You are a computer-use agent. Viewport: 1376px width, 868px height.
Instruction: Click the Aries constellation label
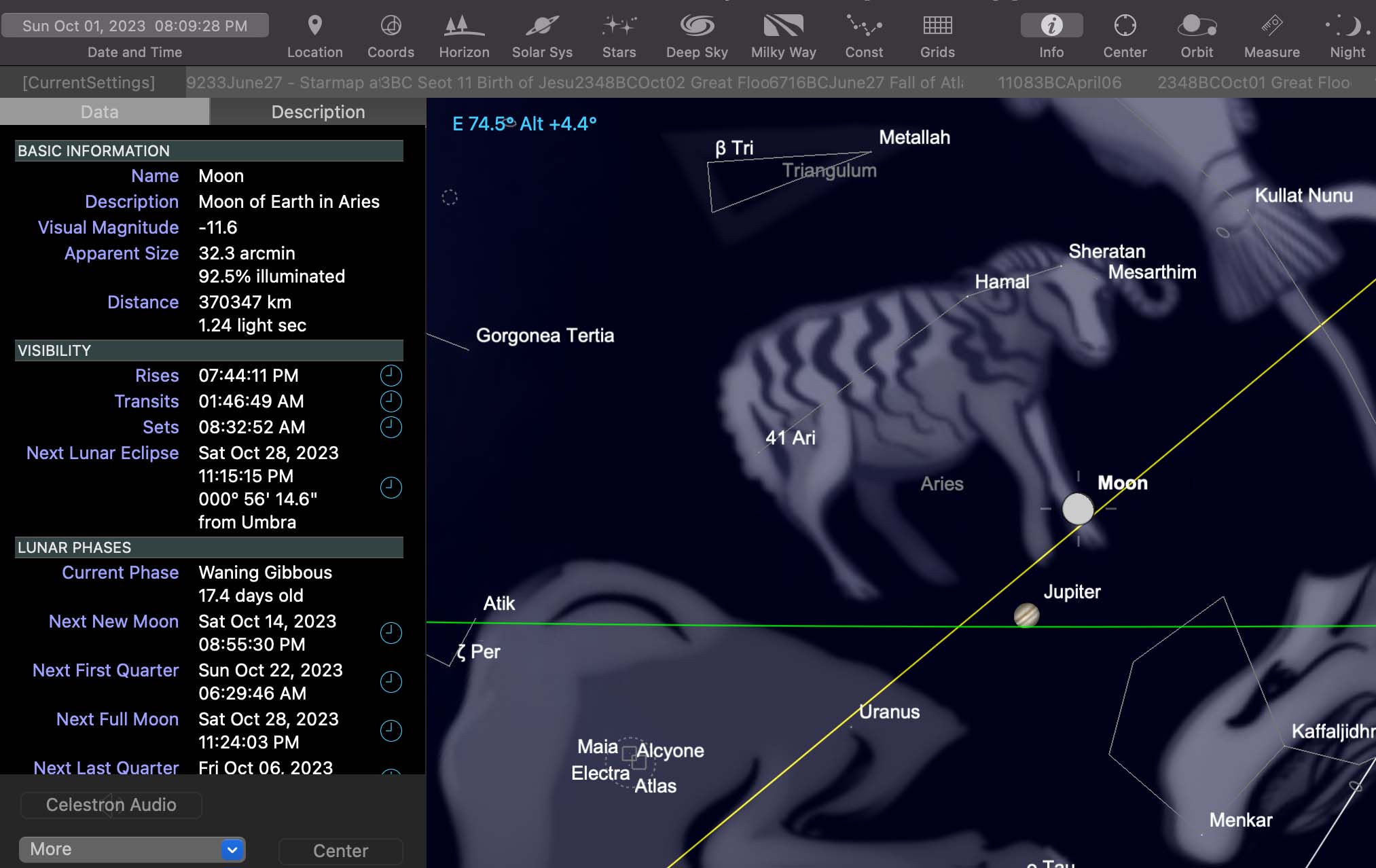[942, 484]
